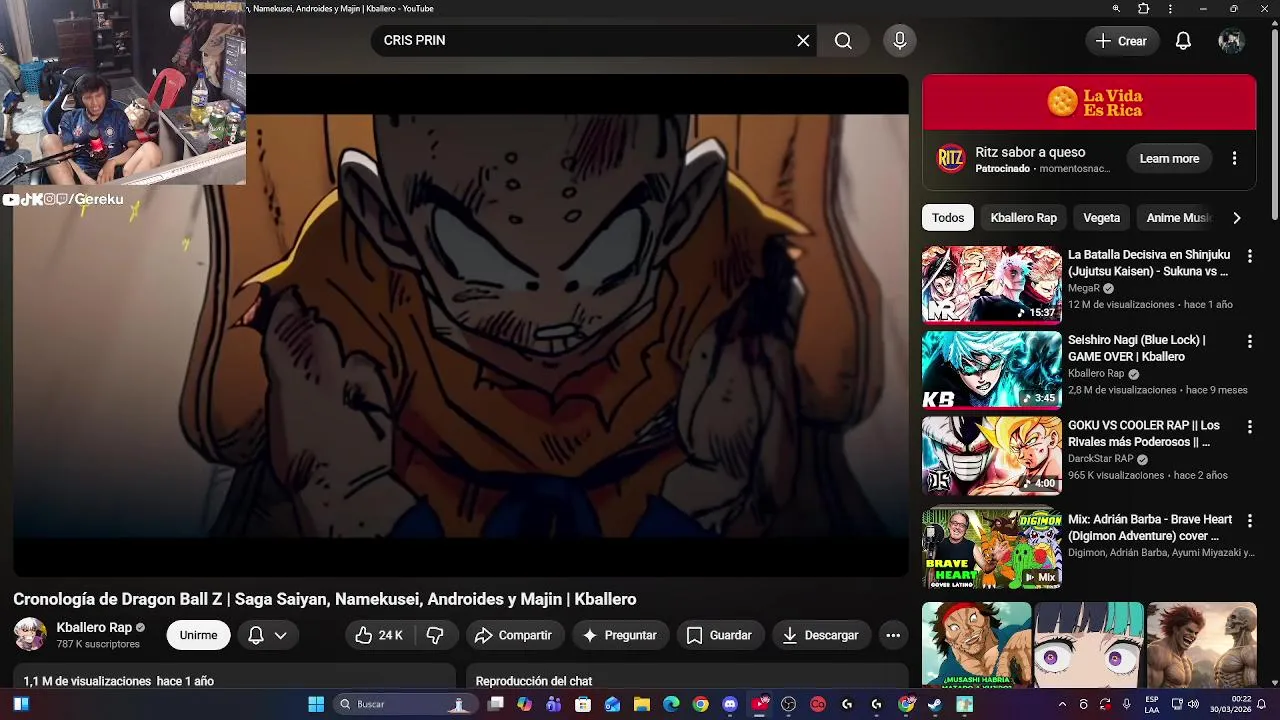The width and height of the screenshot is (1280, 720).
Task: Open options for the Seishiro Nagi video
Action: pos(1249,341)
